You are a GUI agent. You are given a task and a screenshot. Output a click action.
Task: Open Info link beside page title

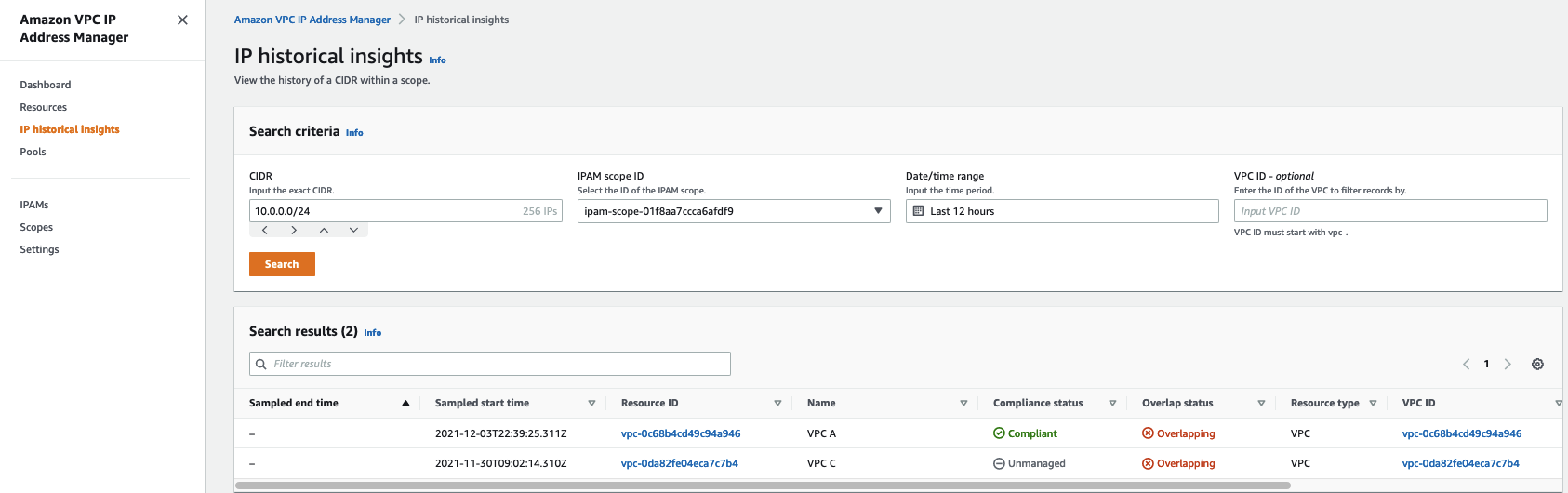click(x=437, y=60)
